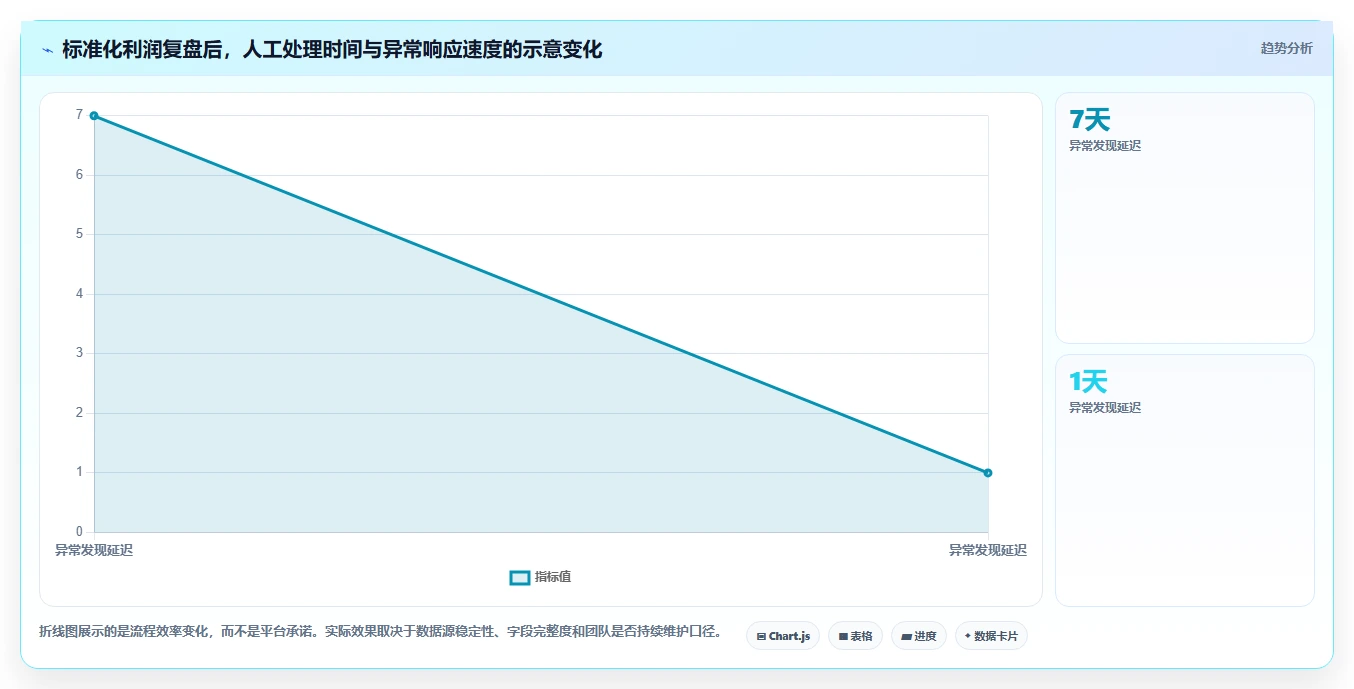1354x689 pixels.
Task: Click the y-axis tick label 6
Action: pos(79,175)
